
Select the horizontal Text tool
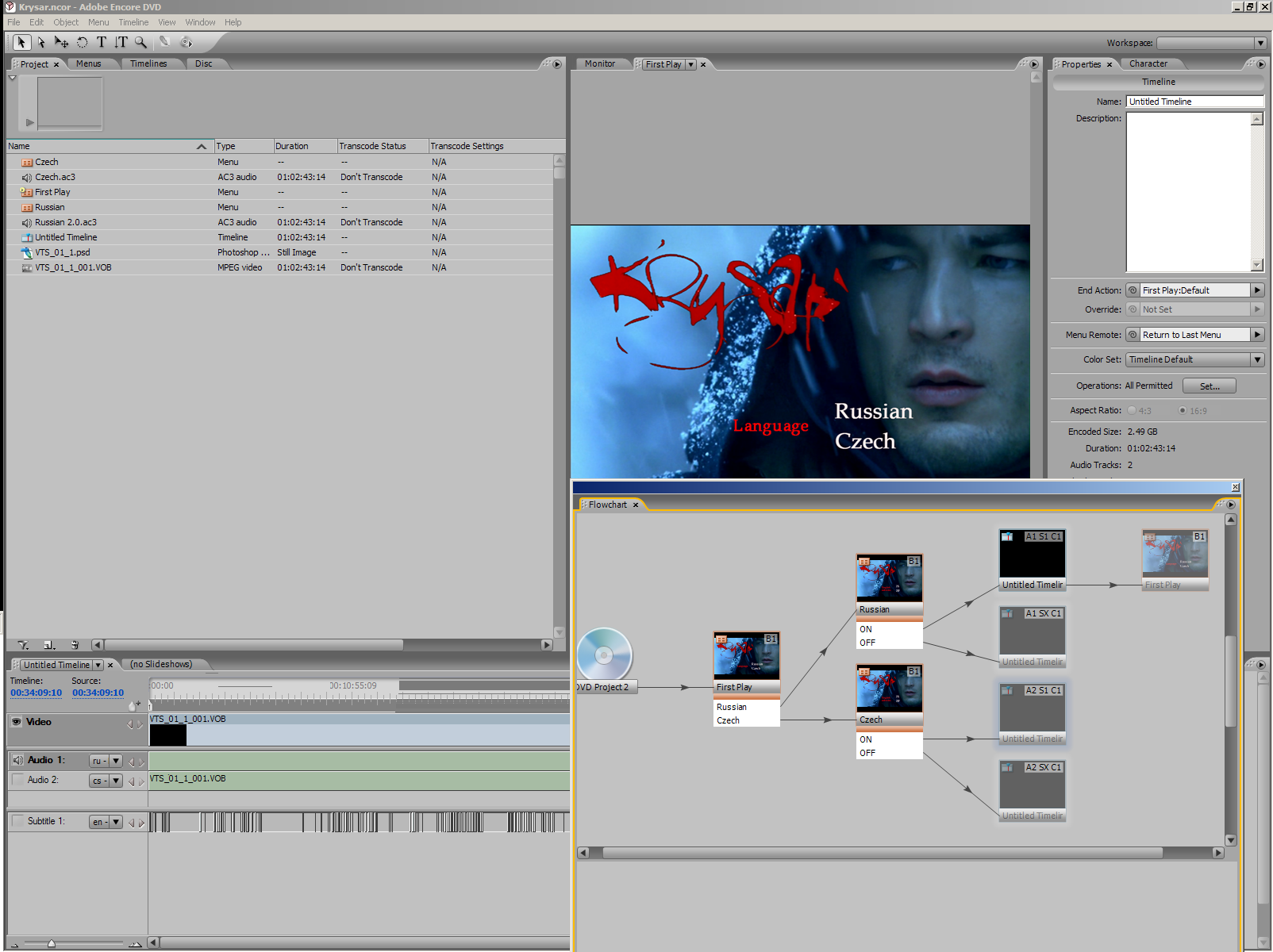(x=102, y=42)
